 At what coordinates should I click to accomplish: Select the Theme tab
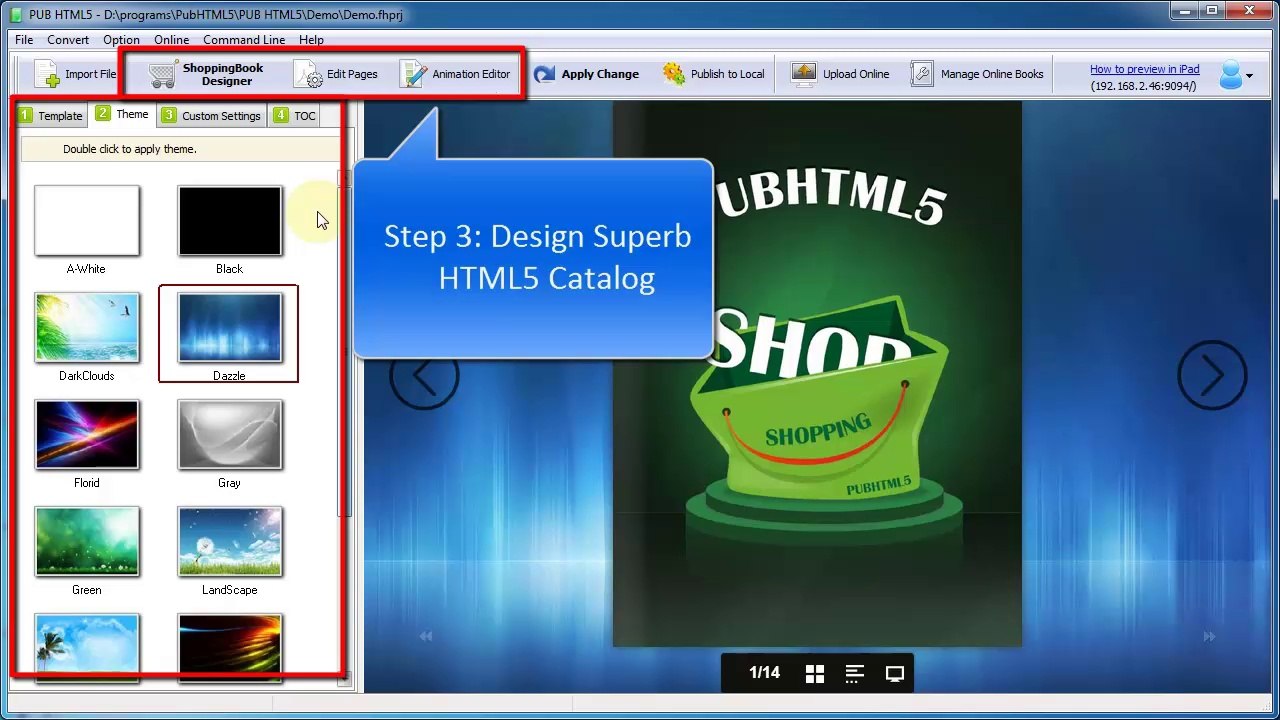click(123, 114)
